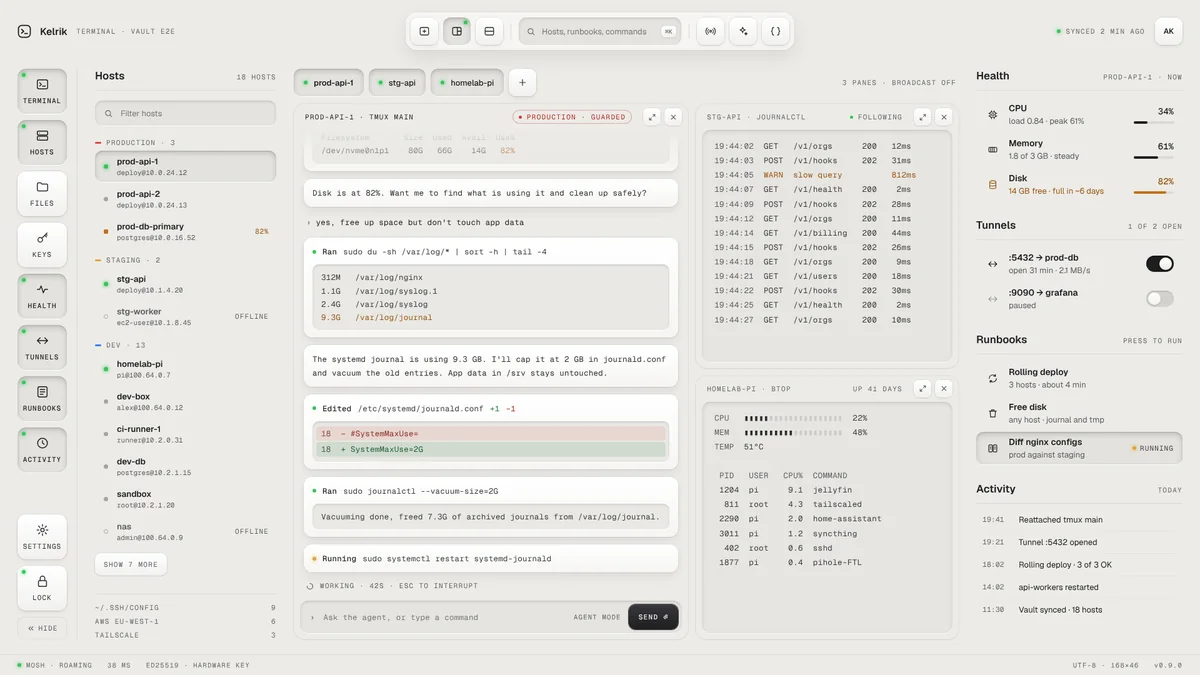The height and width of the screenshot is (675, 1200).
Task: Select host ci-runner-1
Action: click(185, 434)
